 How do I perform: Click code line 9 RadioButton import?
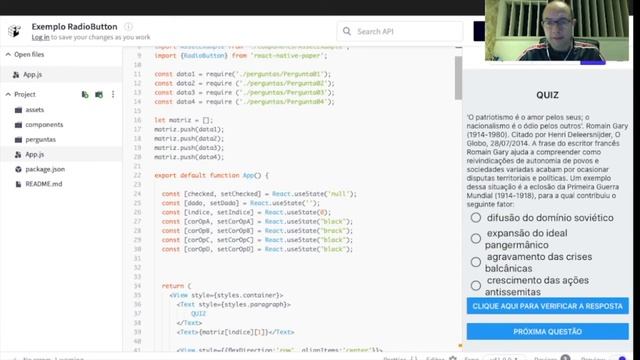[241, 56]
